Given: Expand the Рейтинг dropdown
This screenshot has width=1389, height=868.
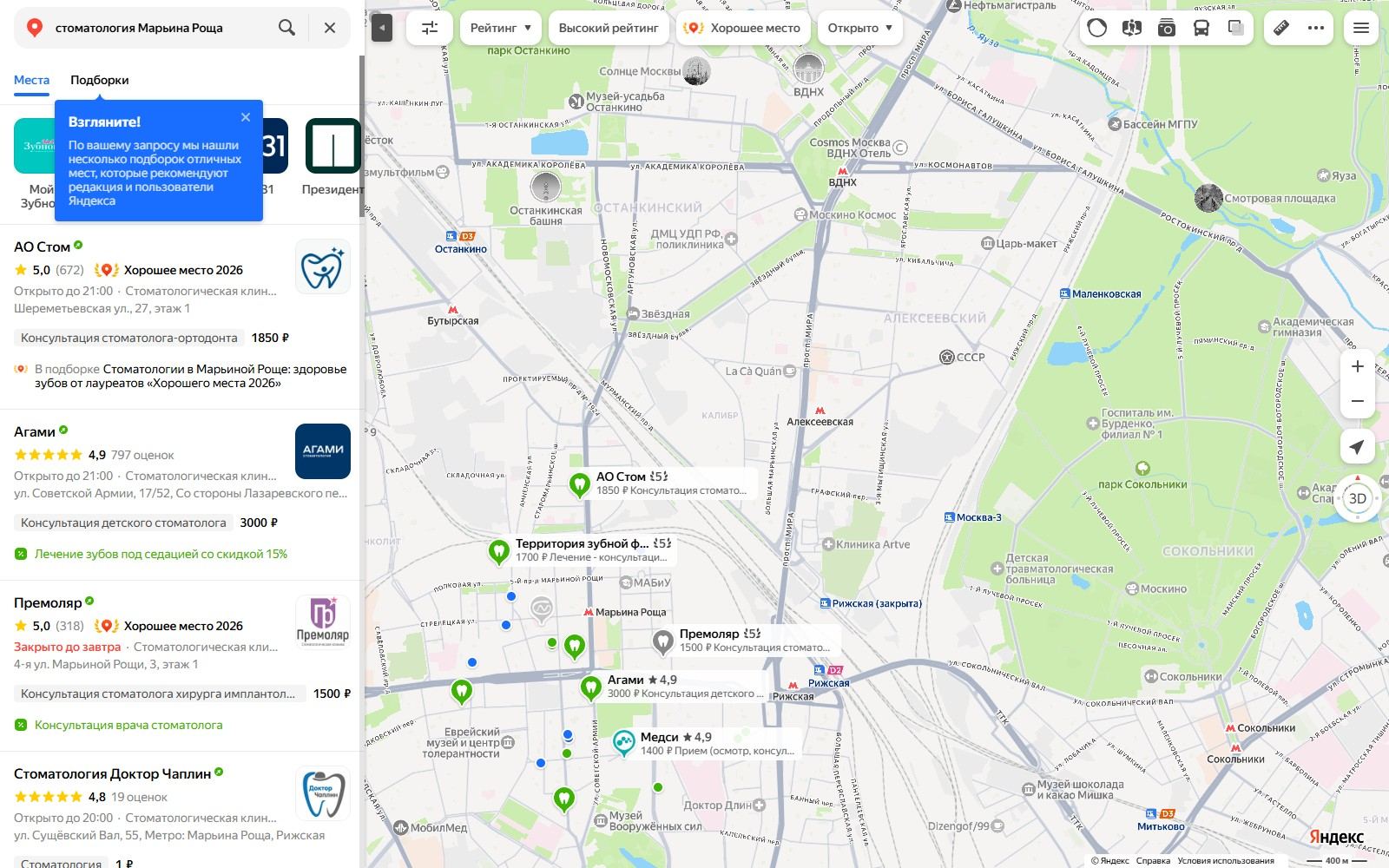Looking at the screenshot, I should coord(501,28).
